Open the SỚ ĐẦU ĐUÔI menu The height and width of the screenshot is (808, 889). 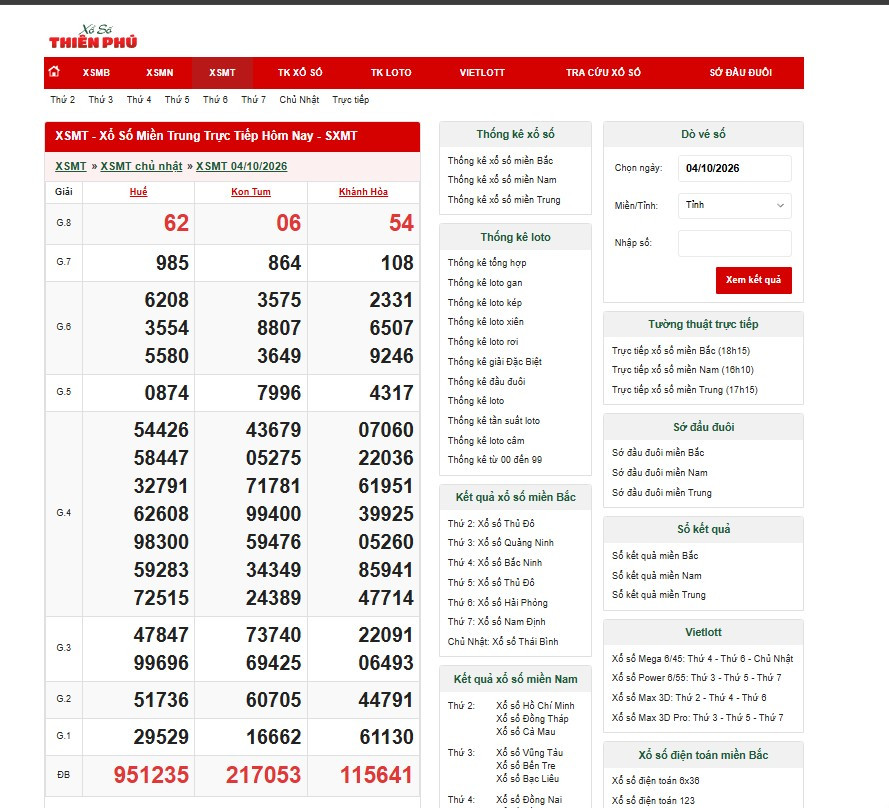pos(740,73)
